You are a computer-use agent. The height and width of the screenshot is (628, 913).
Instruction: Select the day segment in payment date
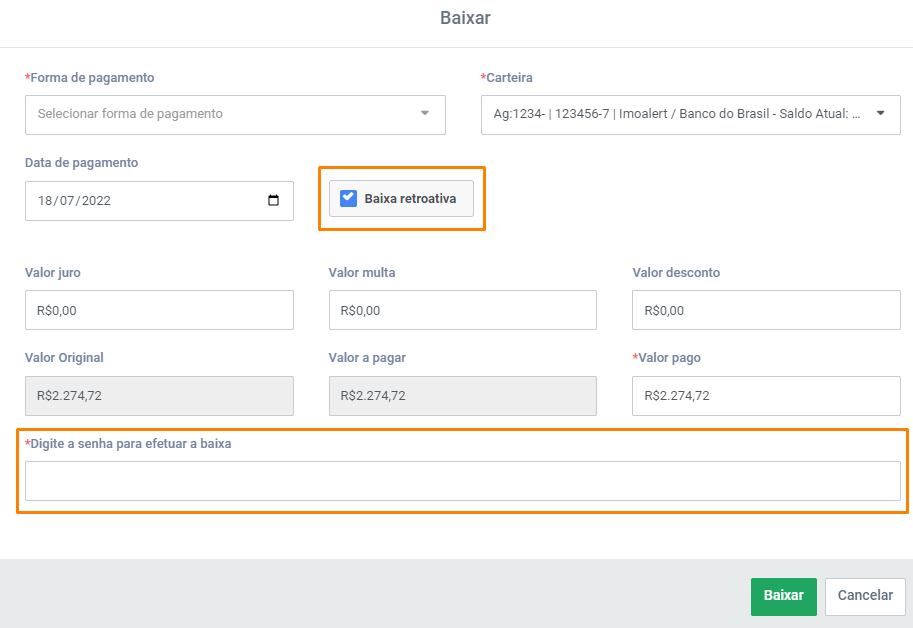click(45, 201)
